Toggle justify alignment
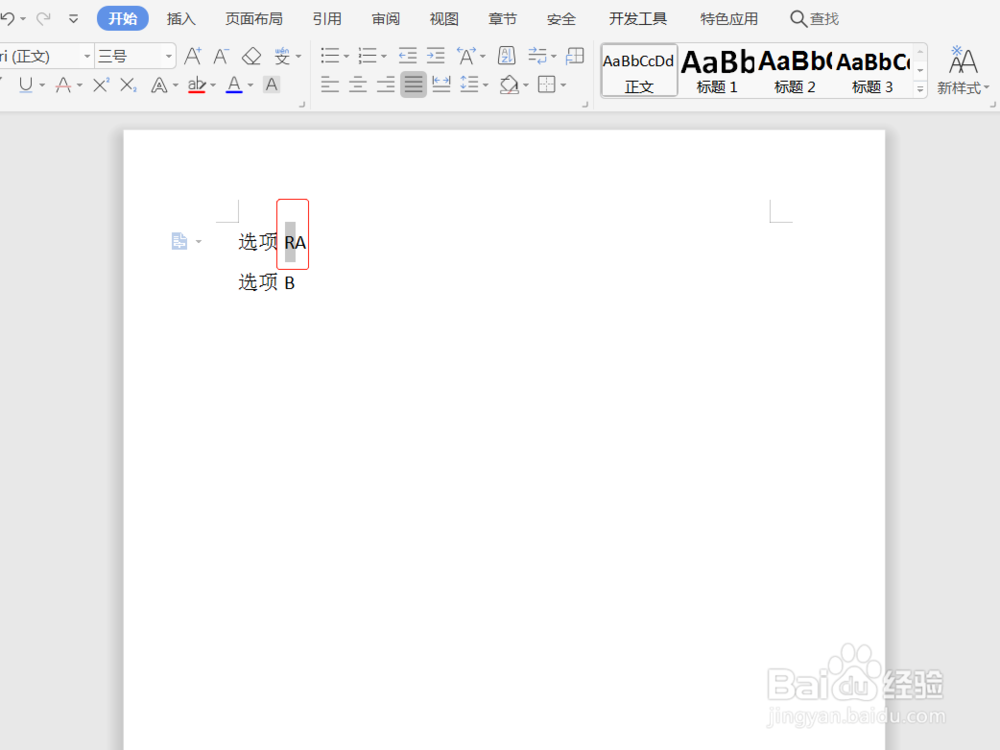This screenshot has height=750, width=1000. click(413, 84)
